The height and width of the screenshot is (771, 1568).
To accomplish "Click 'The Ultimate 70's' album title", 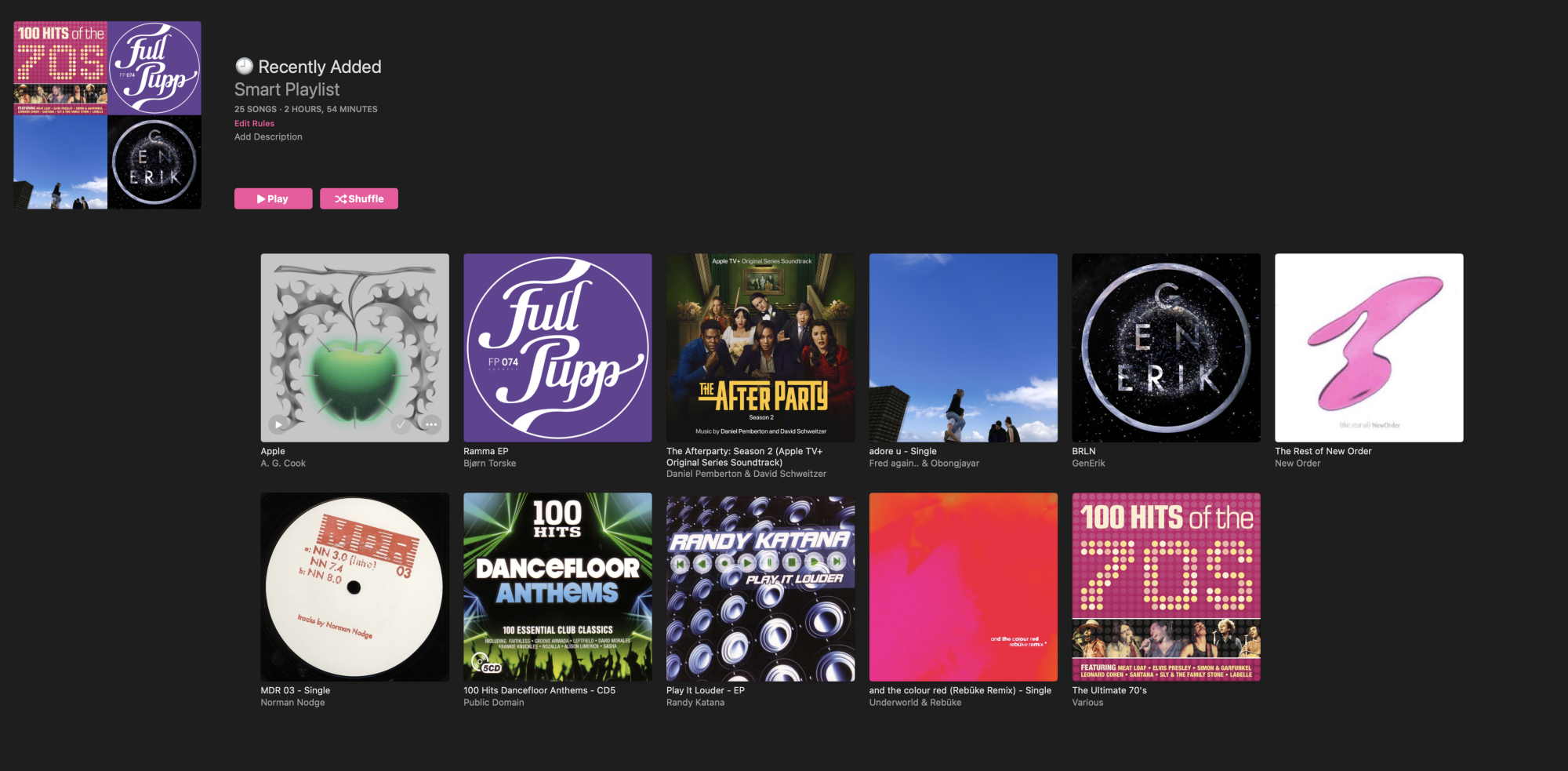I will pyautogui.click(x=1109, y=690).
